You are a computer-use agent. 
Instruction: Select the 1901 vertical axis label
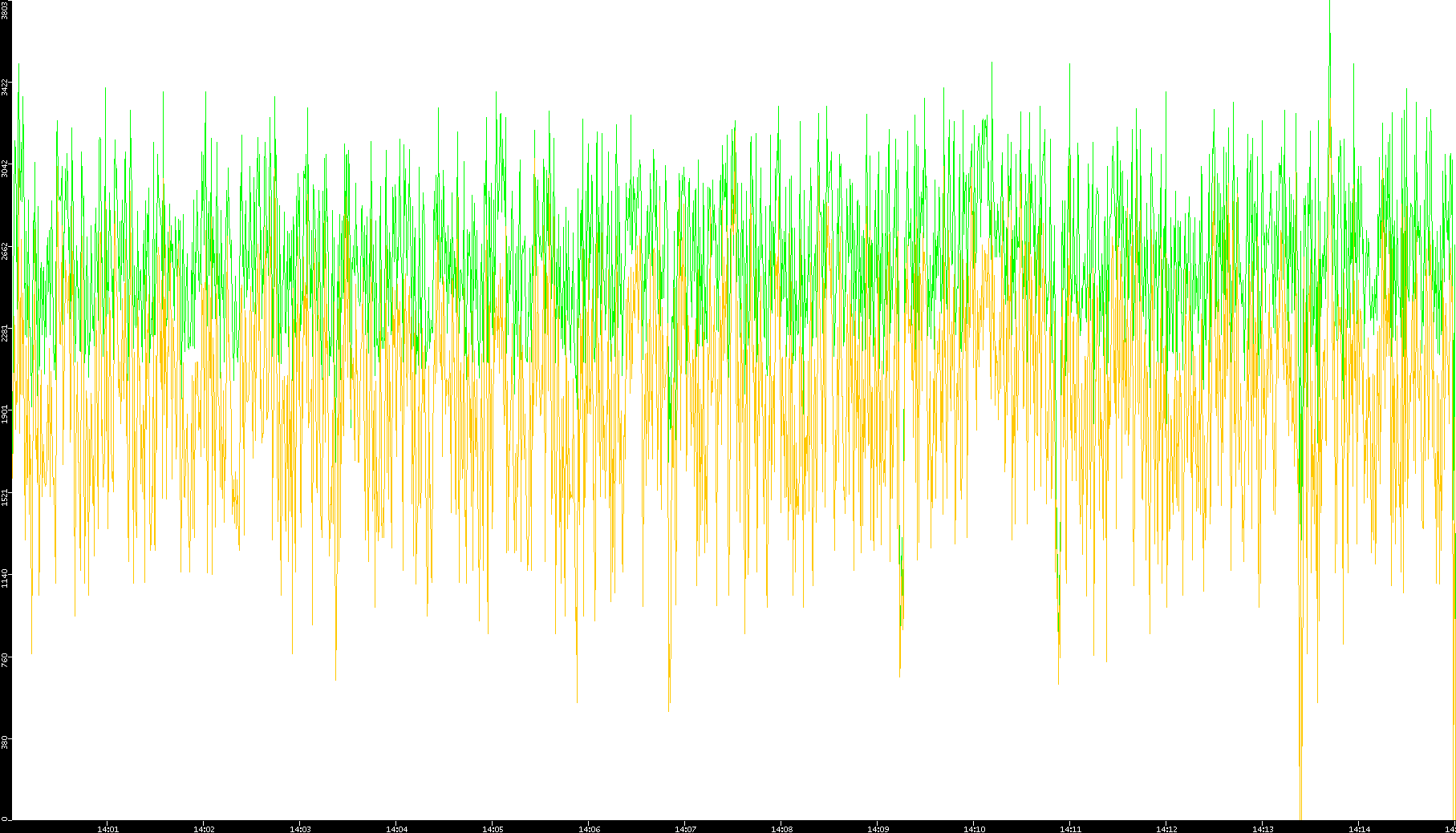5,414
